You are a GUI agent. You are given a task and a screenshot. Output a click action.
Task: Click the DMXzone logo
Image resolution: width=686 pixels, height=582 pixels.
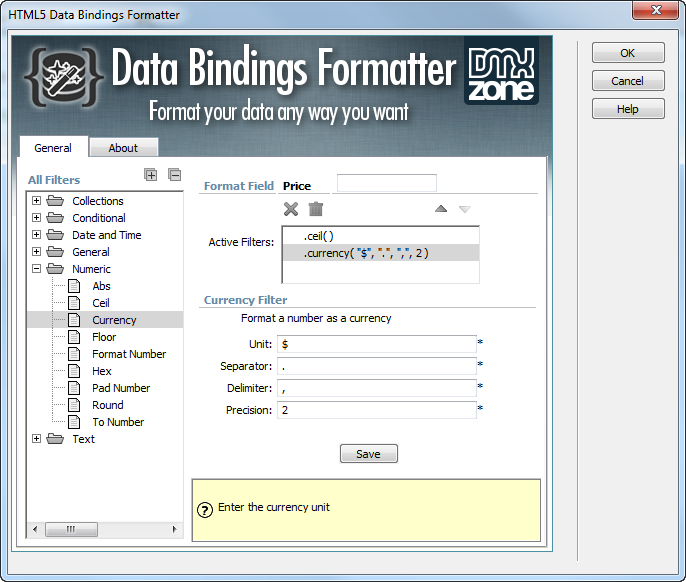(x=501, y=71)
